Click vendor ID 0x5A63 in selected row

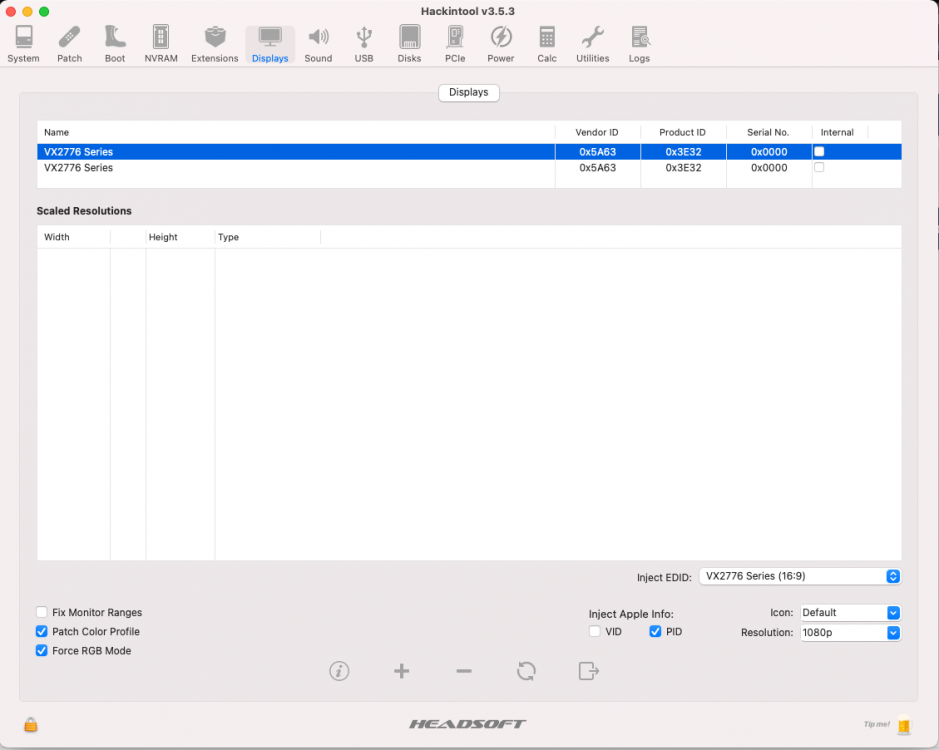[x=598, y=152]
